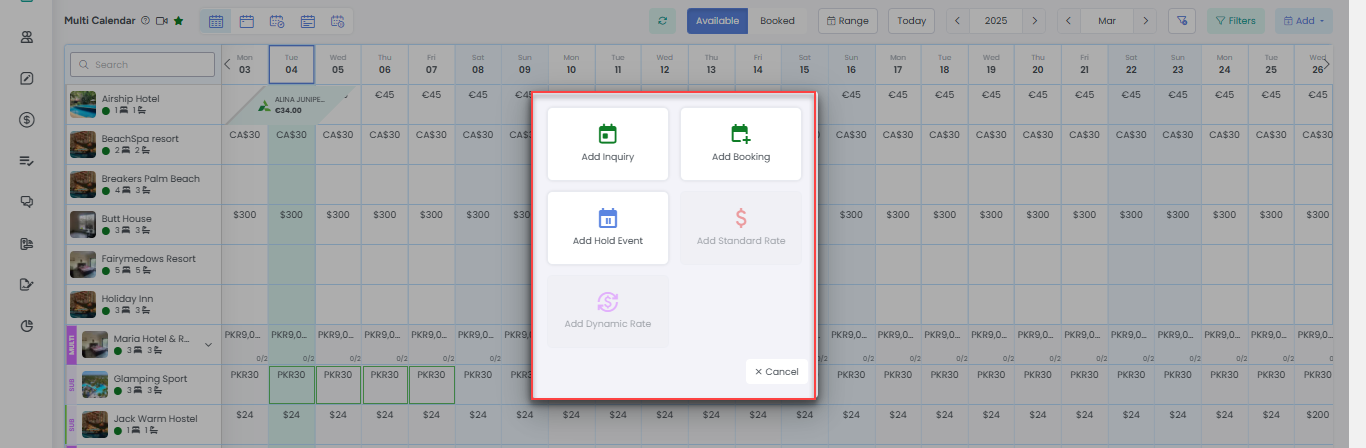
Task: Open the ALINA JUNIPE booking bar
Action: pyautogui.click(x=290, y=104)
